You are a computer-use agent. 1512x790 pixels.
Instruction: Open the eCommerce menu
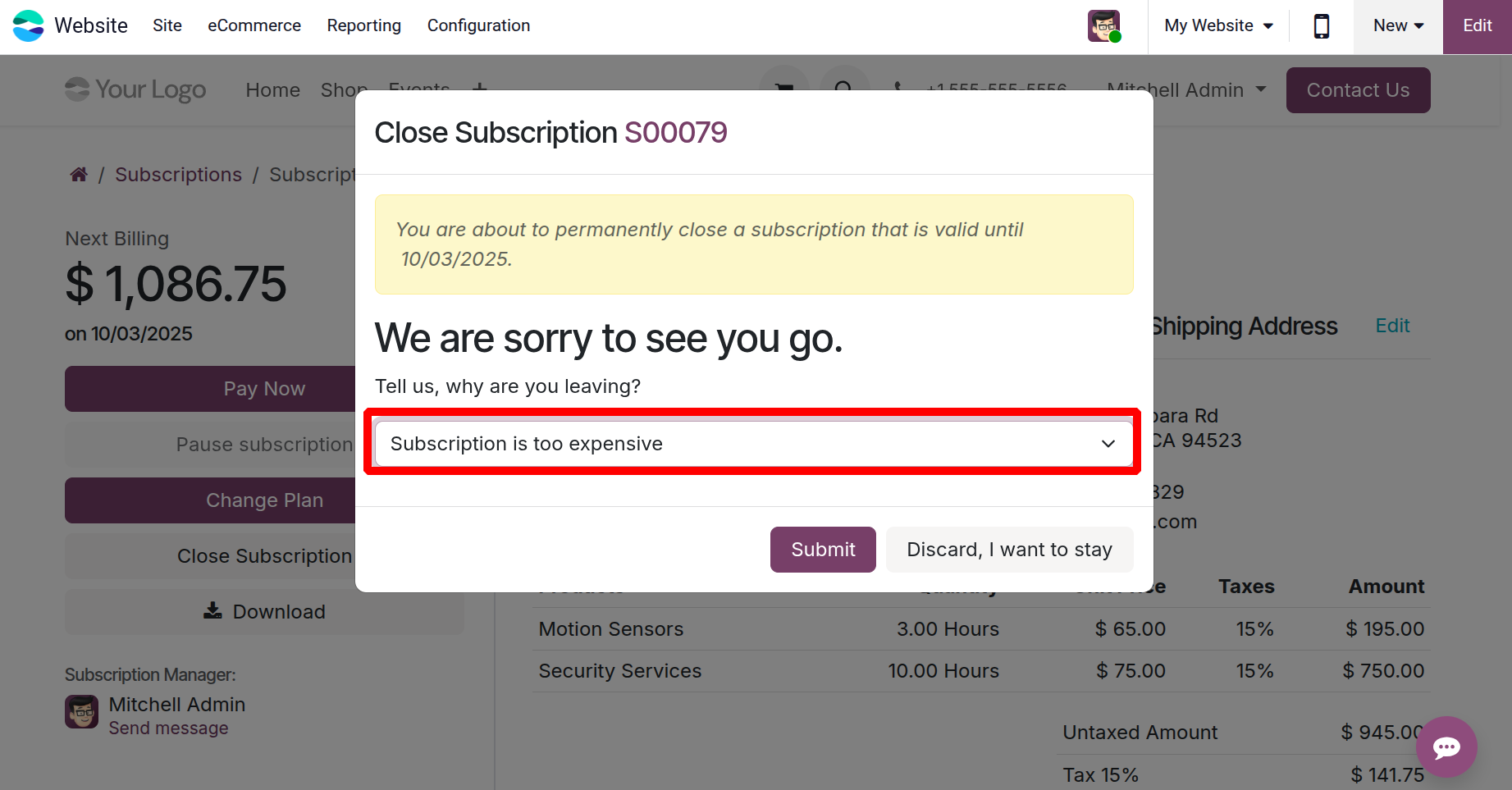pyautogui.click(x=254, y=25)
